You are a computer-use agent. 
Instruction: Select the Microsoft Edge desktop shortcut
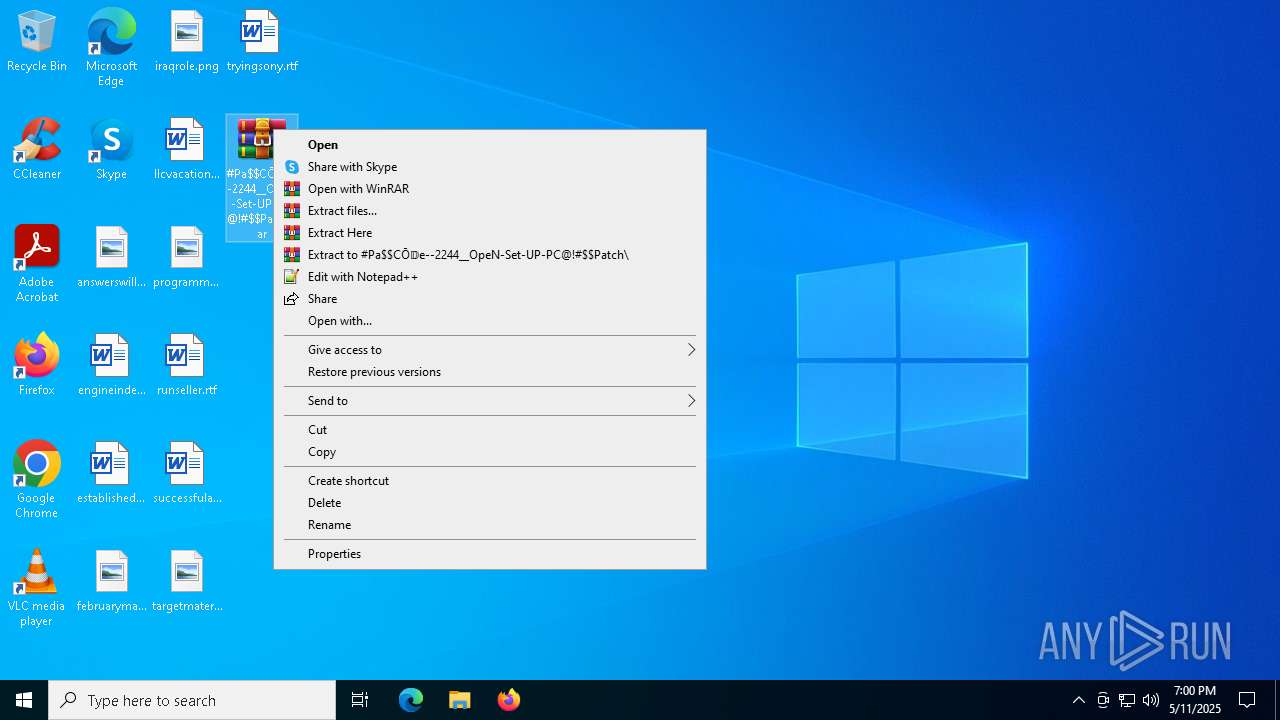[x=111, y=48]
